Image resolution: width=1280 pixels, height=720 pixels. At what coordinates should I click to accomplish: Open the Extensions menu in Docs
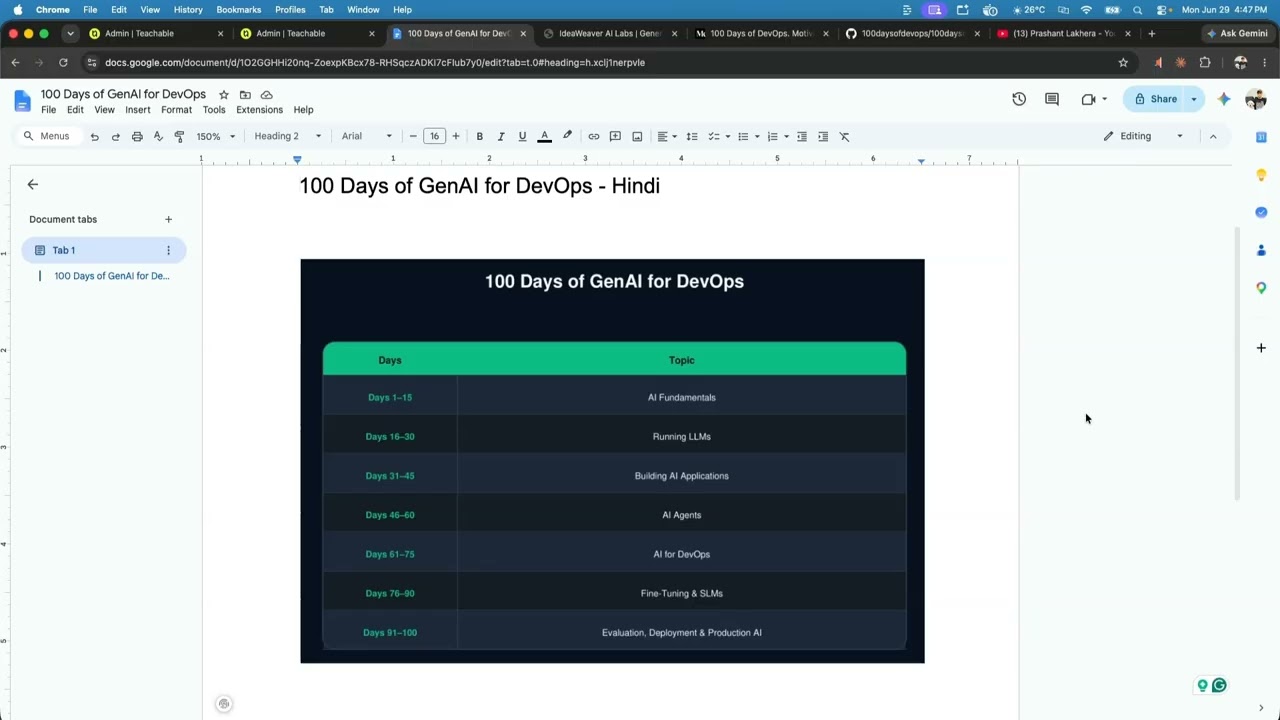pyautogui.click(x=259, y=110)
